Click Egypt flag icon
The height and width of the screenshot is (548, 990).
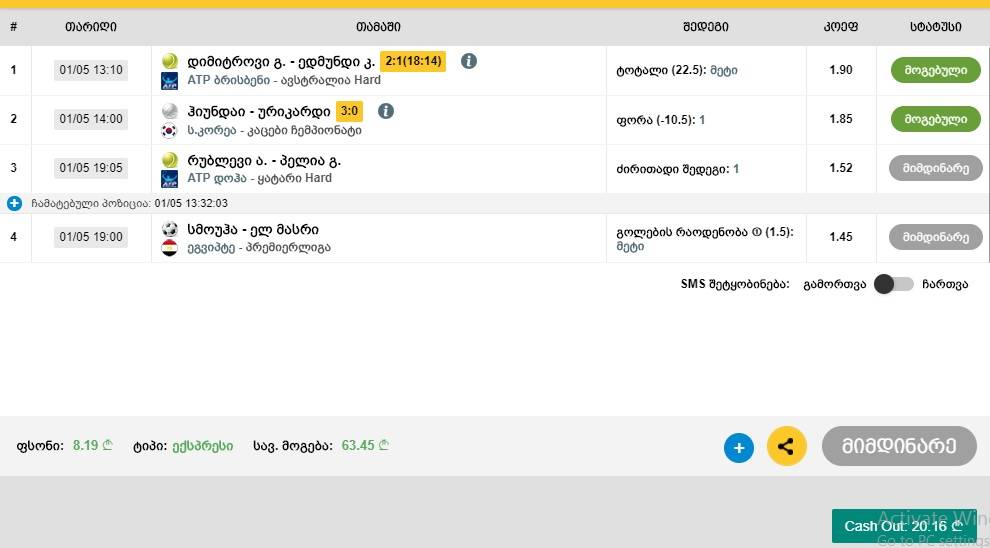pos(170,248)
